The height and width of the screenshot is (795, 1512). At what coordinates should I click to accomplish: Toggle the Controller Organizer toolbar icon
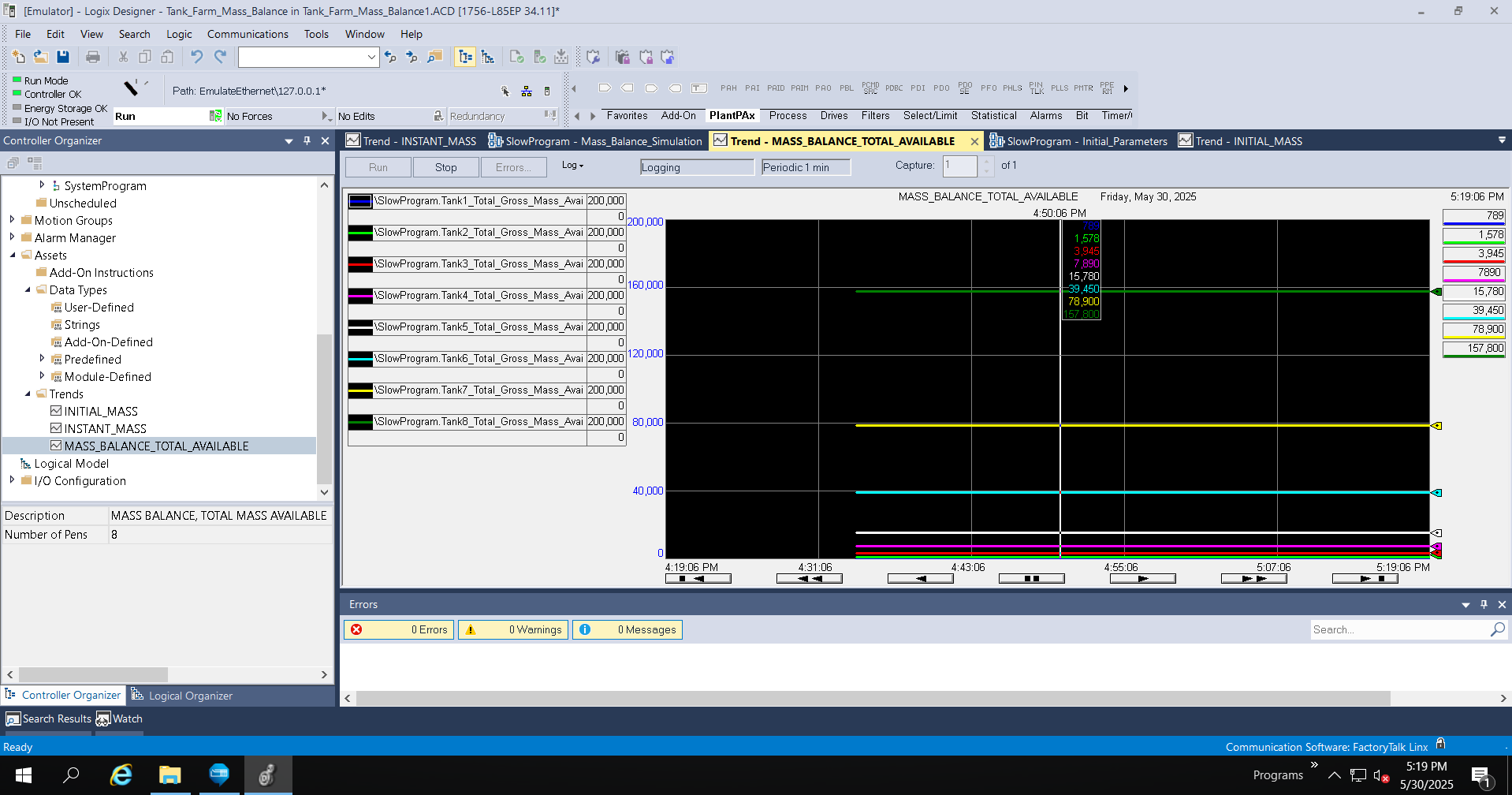tap(465, 57)
